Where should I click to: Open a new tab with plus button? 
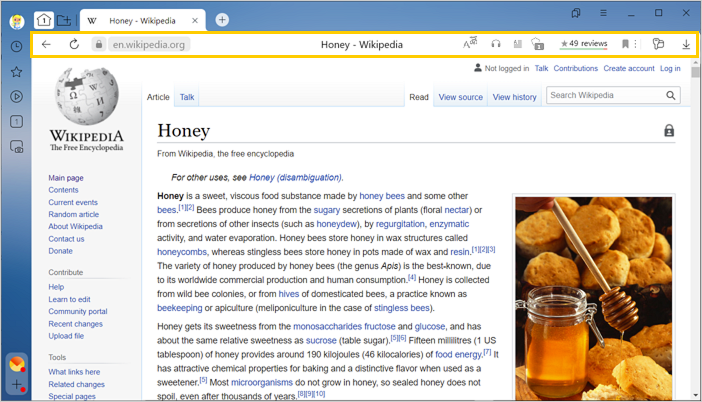coord(222,20)
